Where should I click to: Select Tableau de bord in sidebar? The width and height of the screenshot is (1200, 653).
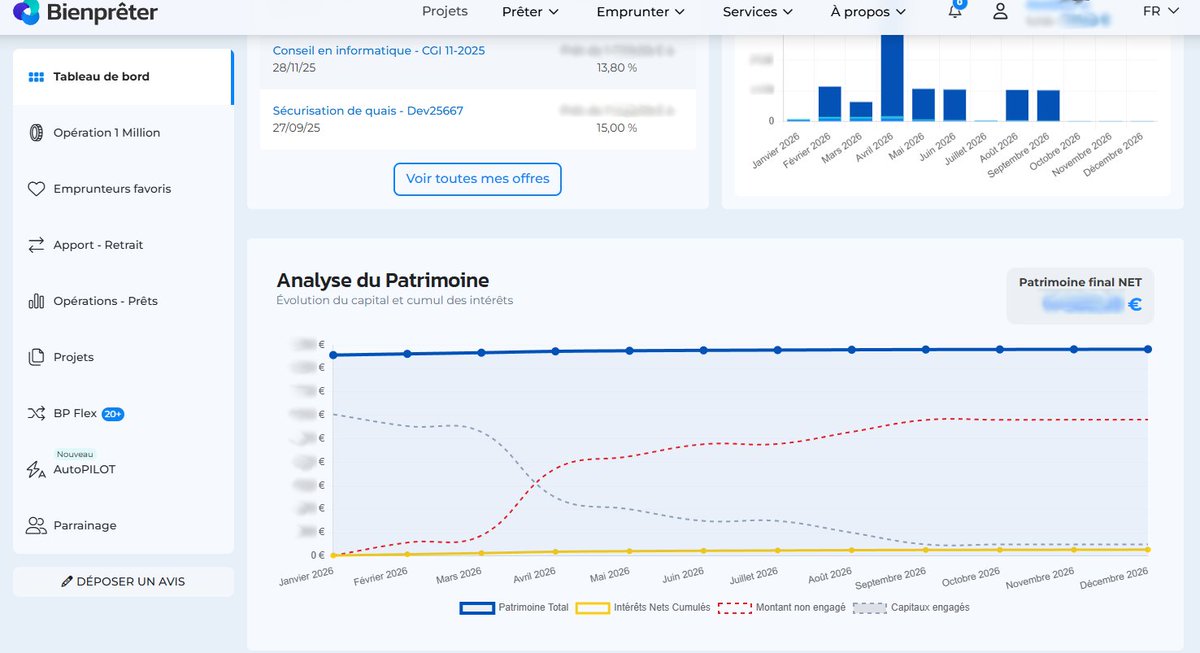123,77
